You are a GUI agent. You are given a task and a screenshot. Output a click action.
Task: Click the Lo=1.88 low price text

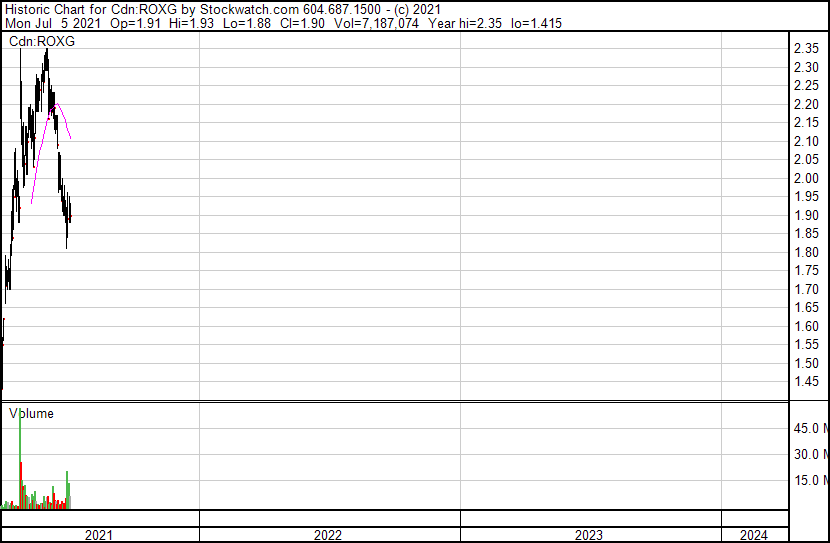pos(247,23)
